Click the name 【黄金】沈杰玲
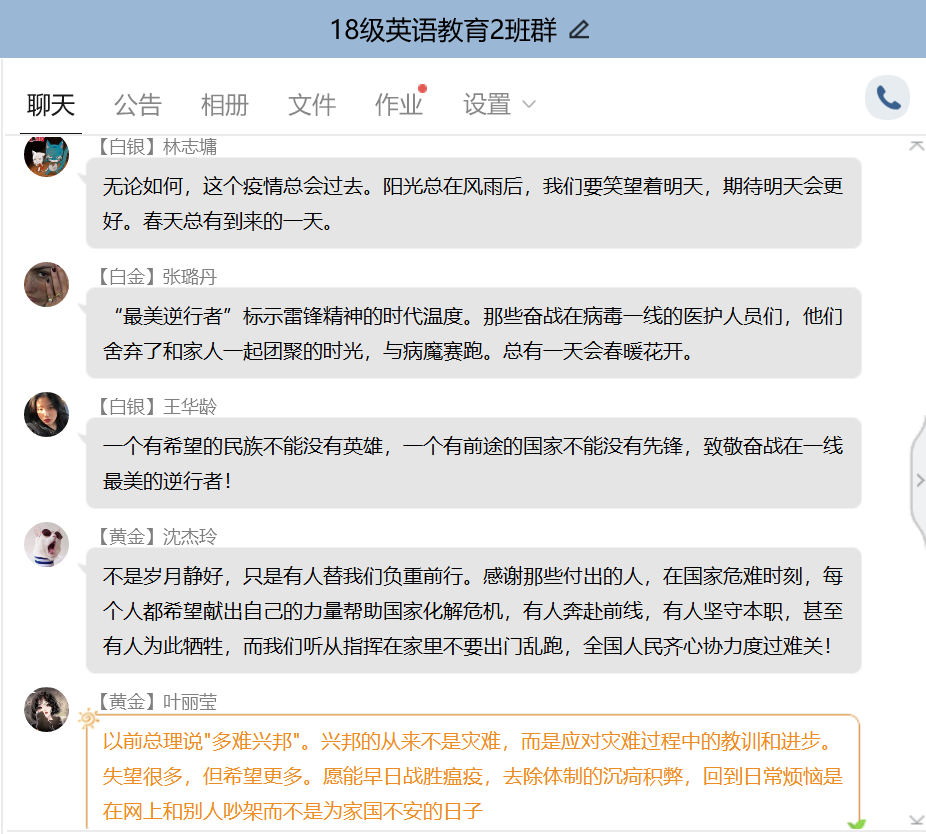The height and width of the screenshot is (834, 926). [157, 536]
